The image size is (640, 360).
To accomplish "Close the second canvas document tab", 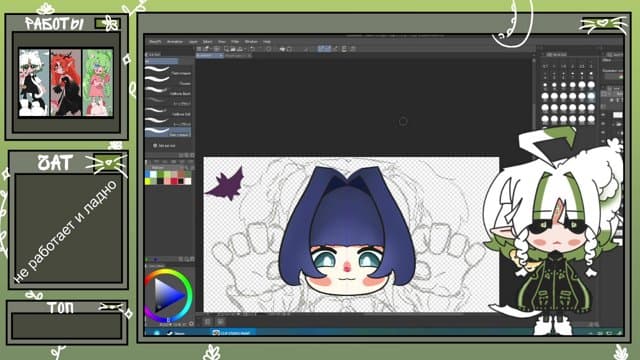I will tap(249, 56).
